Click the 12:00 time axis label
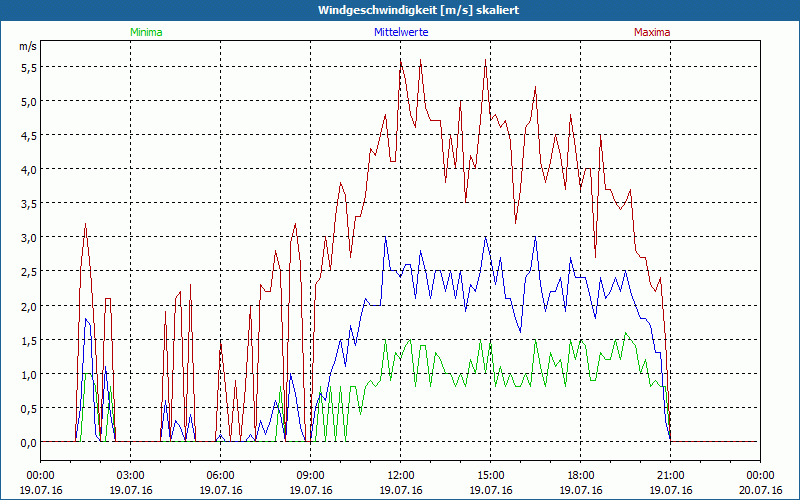800x500 pixels. click(401, 476)
